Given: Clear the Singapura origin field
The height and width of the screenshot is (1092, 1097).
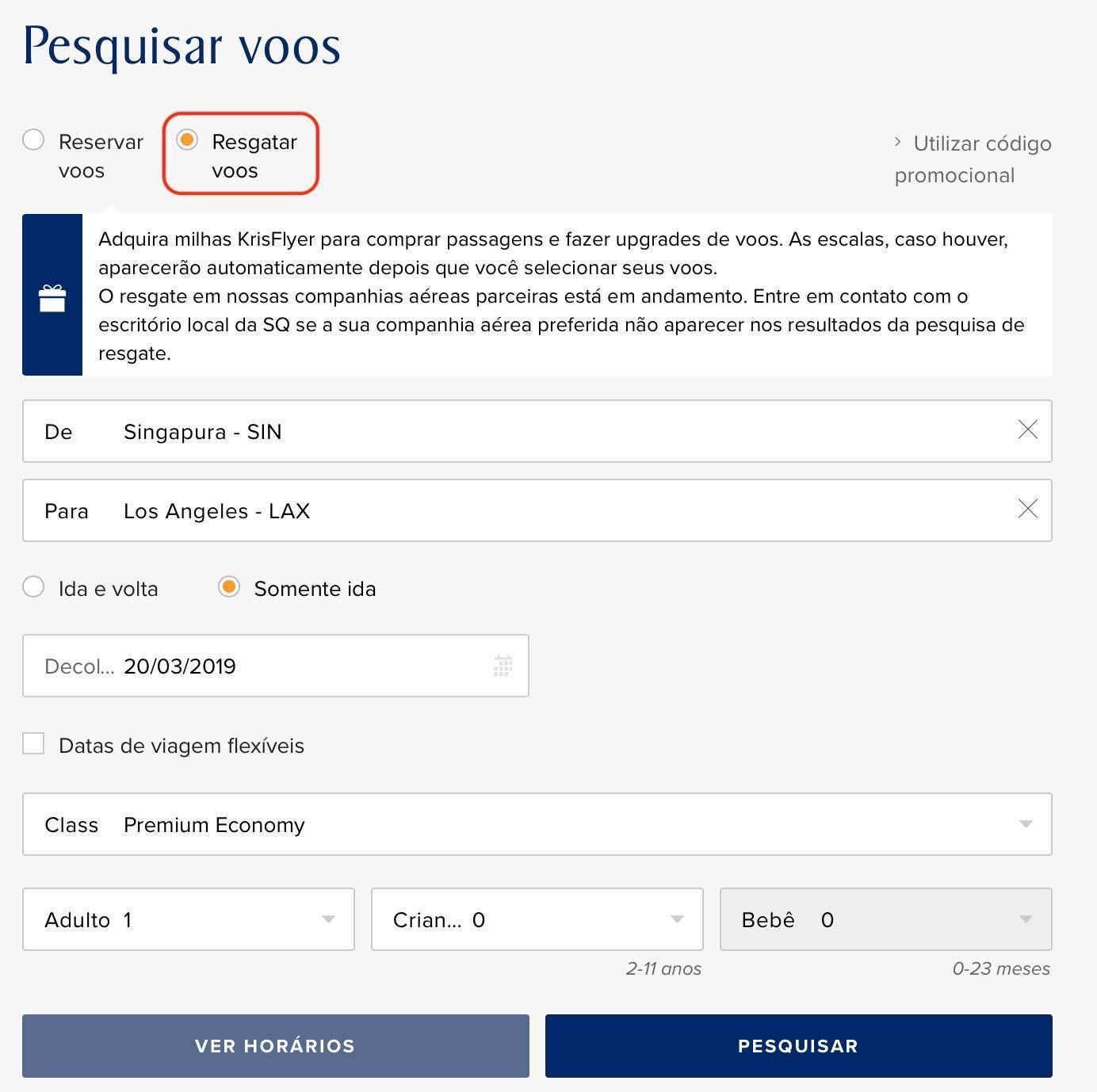Looking at the screenshot, I should point(1027,430).
